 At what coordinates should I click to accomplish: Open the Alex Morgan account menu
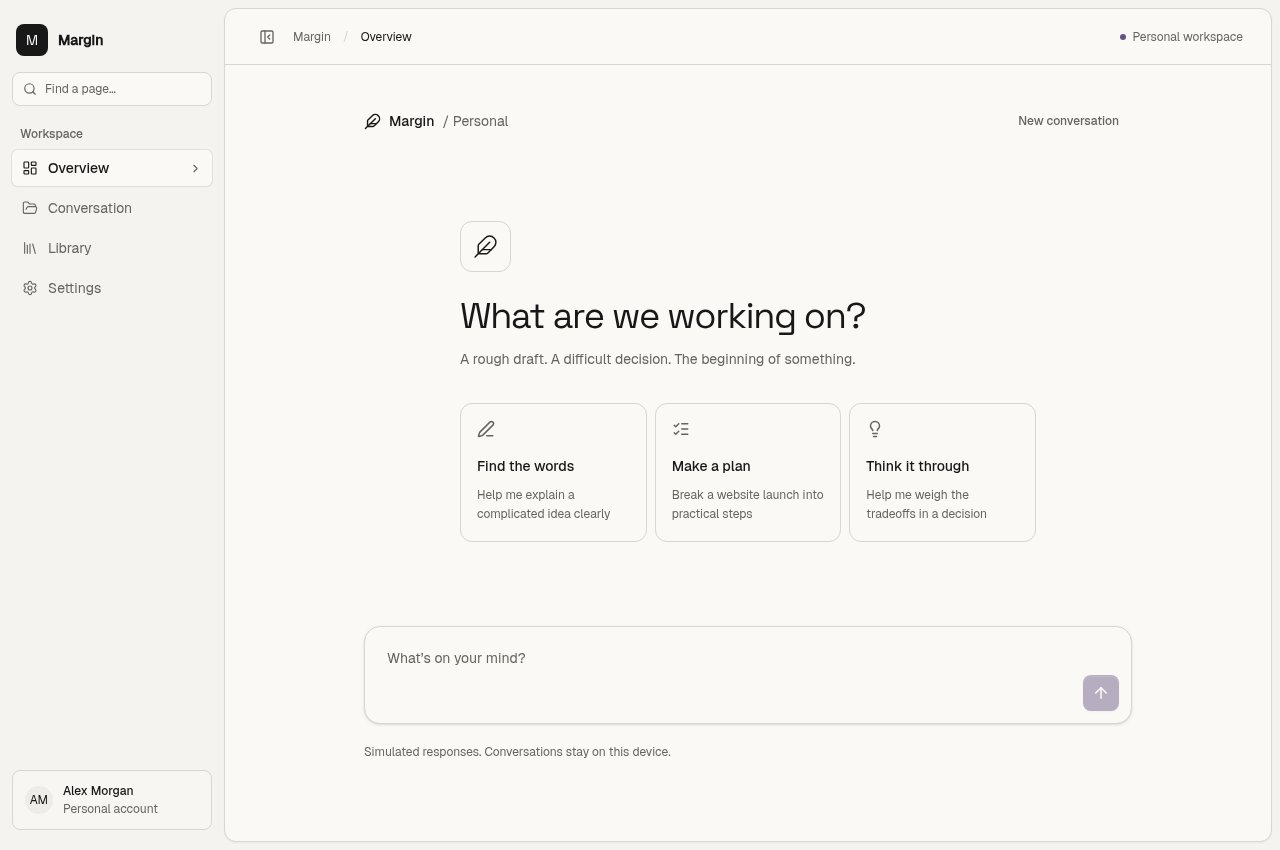[112, 800]
